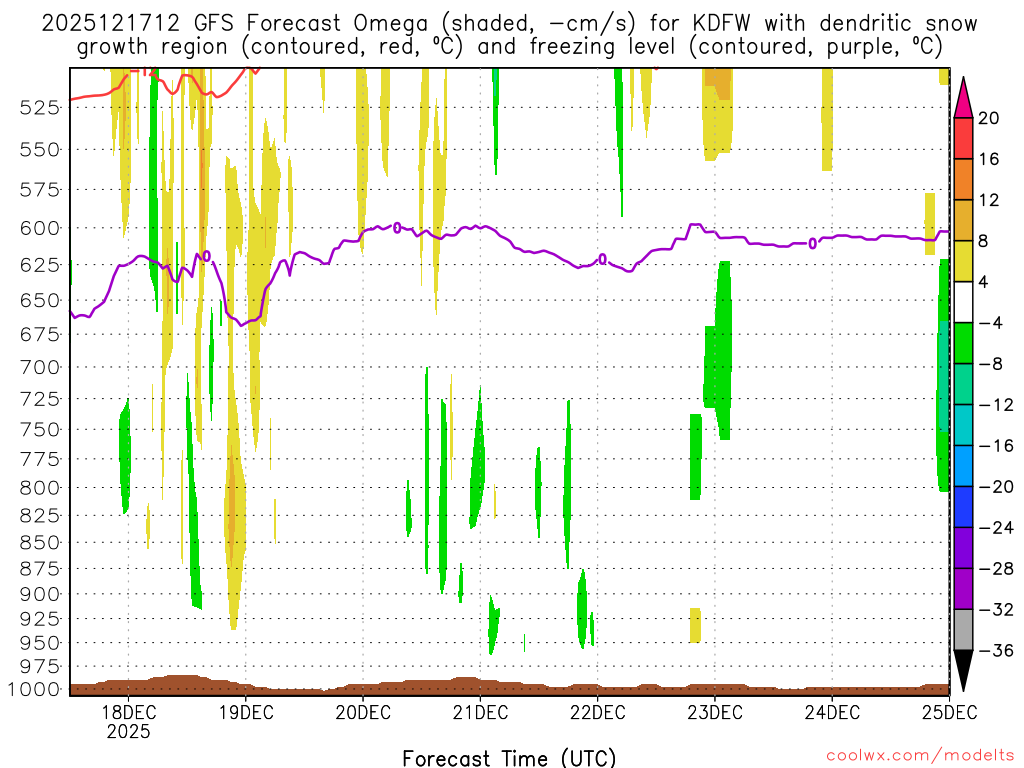The width and height of the screenshot is (1024, 768).
Task: Click the colorbar value -32
Action: [x=996, y=610]
